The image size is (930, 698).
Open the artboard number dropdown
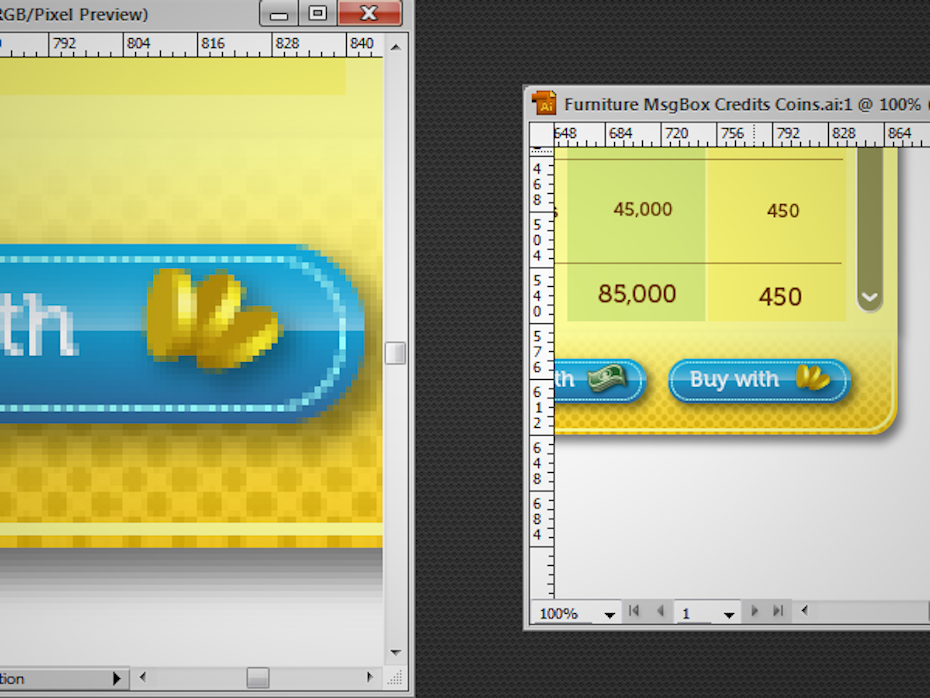(x=729, y=614)
